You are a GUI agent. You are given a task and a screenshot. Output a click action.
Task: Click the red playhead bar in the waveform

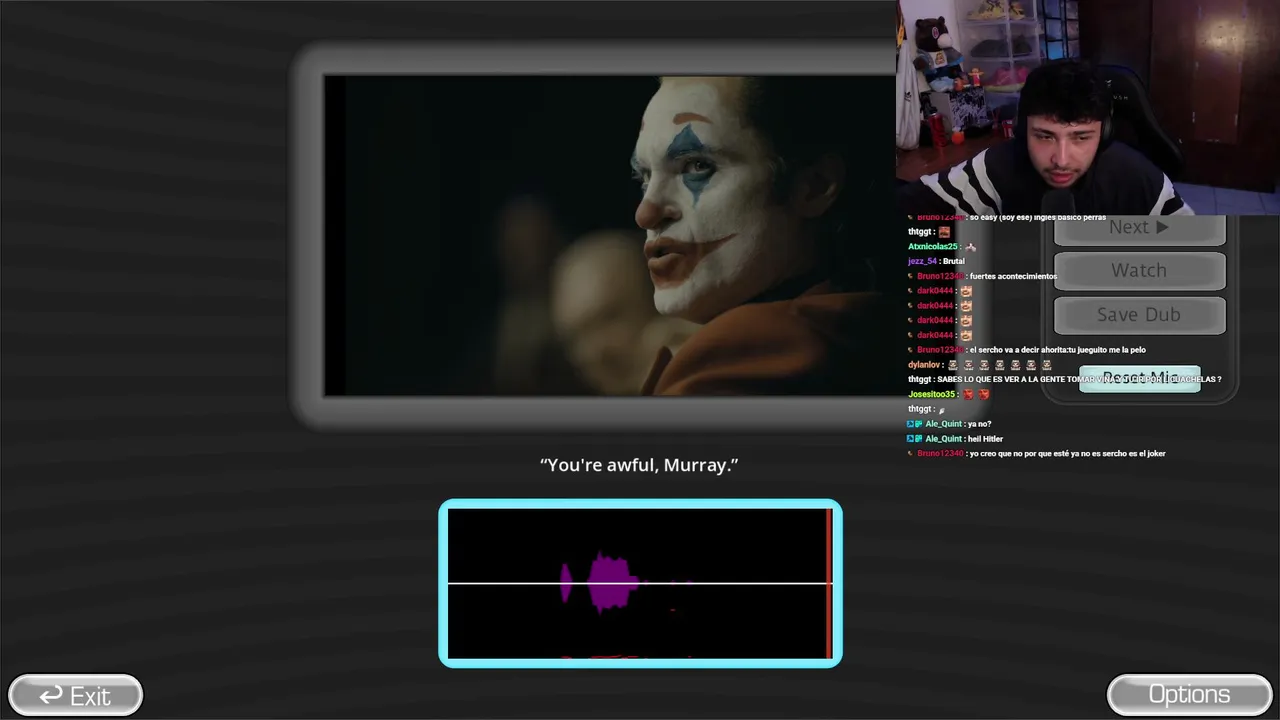829,583
